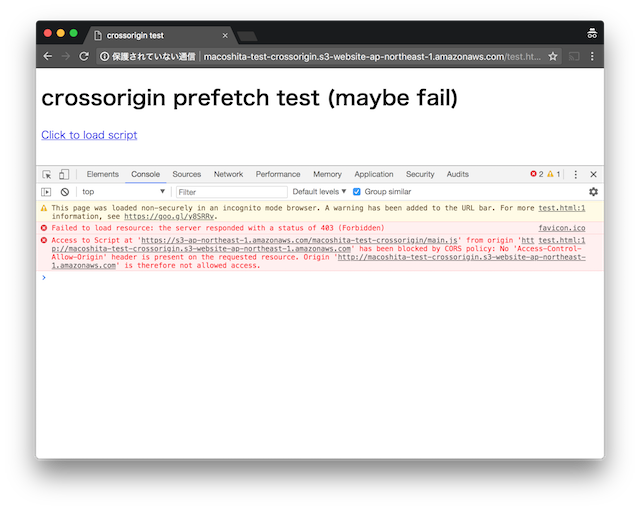Viewport: 640px width, 510px height.
Task: Click the browser back arrow
Action: pos(48,57)
